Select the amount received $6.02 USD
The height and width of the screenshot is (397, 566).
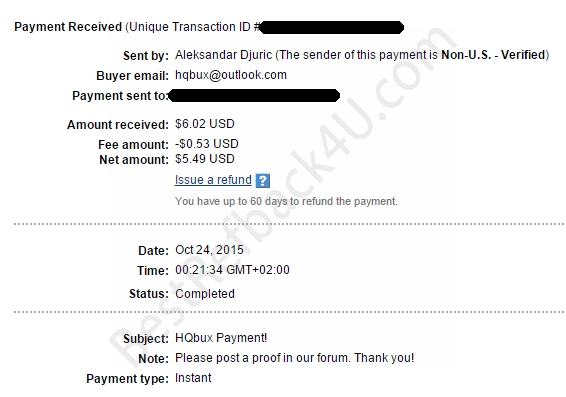[x=205, y=124]
